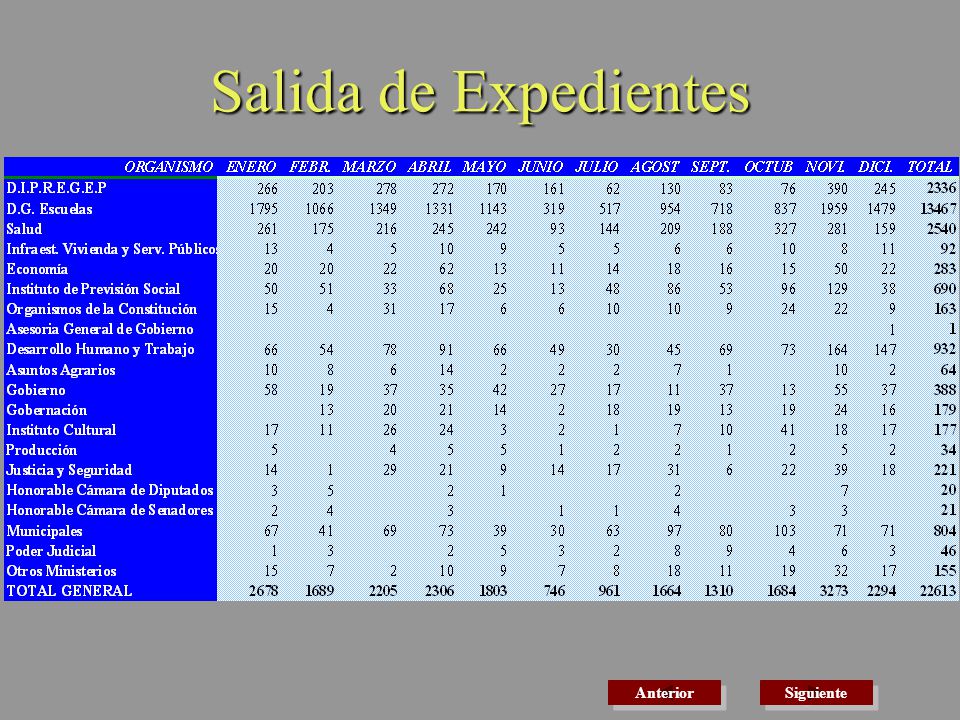Click the DICI. column header
The image size is (960, 720).
point(876,167)
